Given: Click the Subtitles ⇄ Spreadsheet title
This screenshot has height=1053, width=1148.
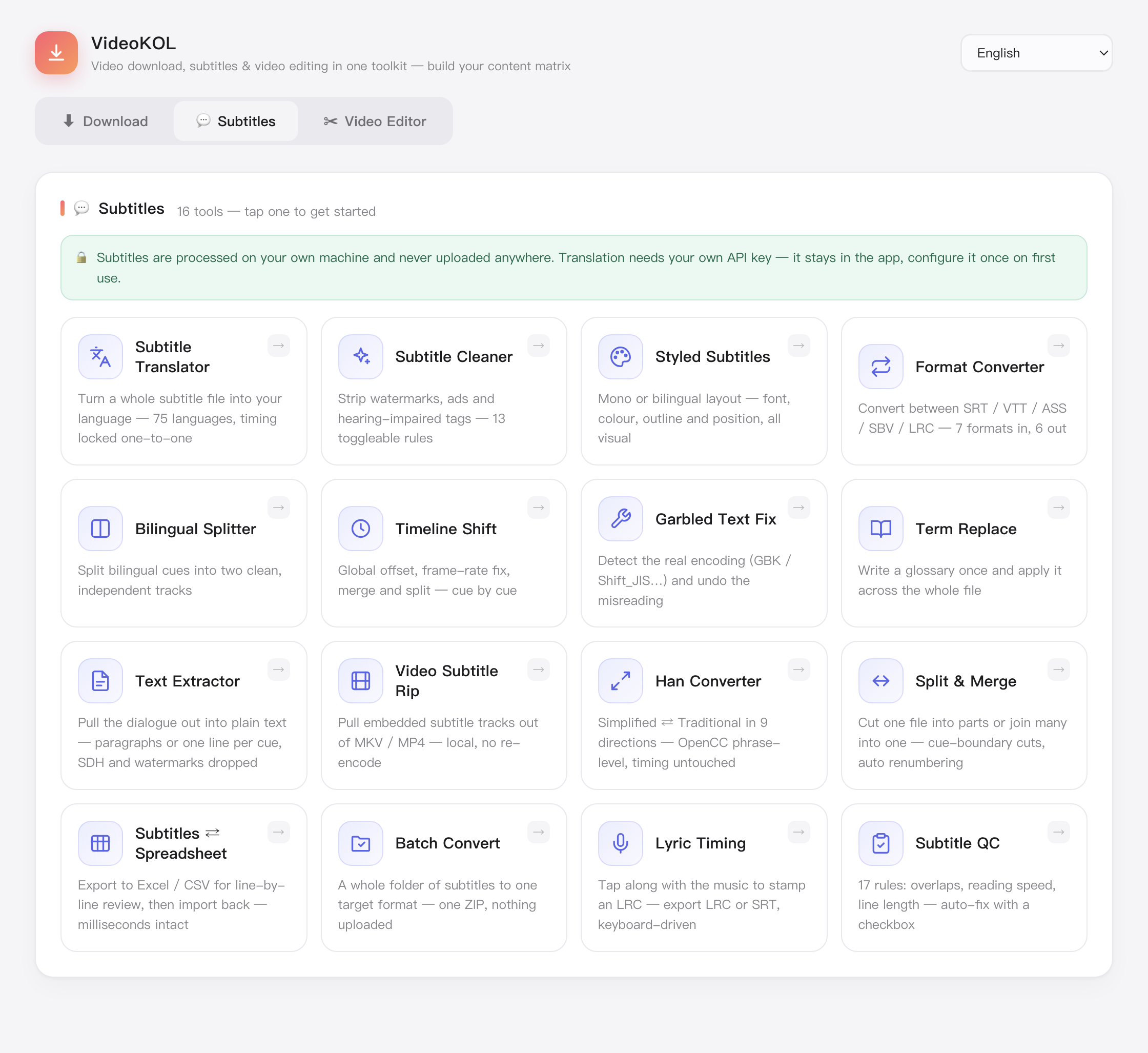Looking at the screenshot, I should point(180,843).
